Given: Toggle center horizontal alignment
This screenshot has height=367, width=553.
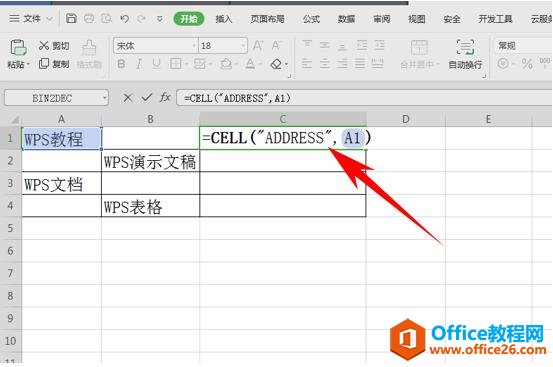Looking at the screenshot, I should (325, 64).
